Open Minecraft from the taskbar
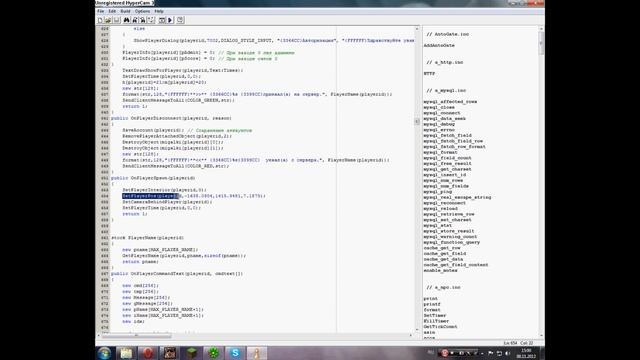The image size is (640, 360). tap(191, 353)
